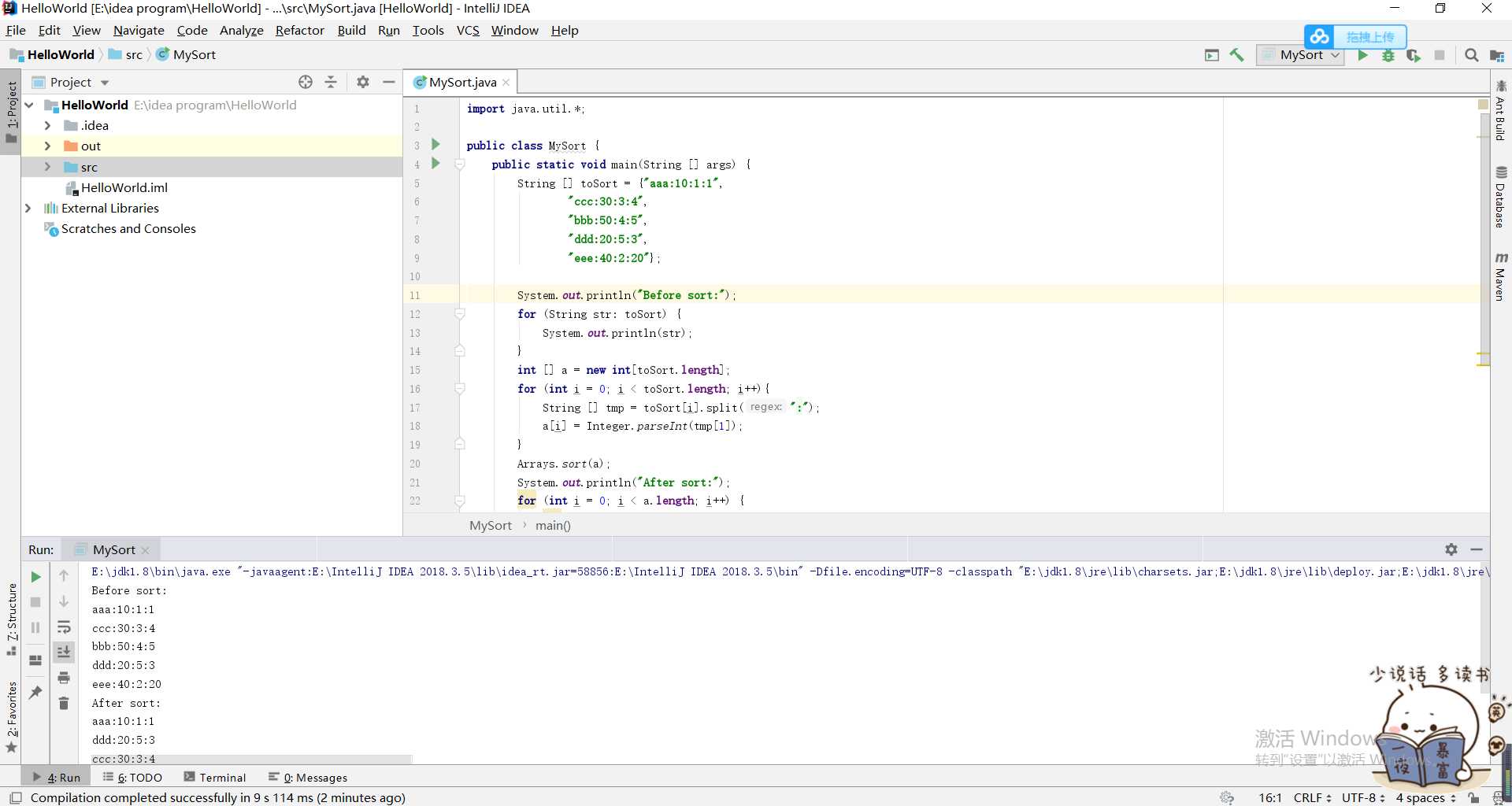Toggle scroll to end in Run console
1512x806 pixels.
tap(64, 652)
